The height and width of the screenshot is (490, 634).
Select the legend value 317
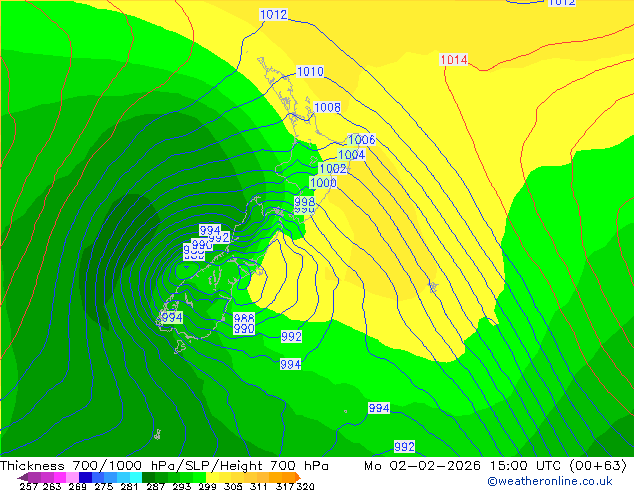[285, 486]
